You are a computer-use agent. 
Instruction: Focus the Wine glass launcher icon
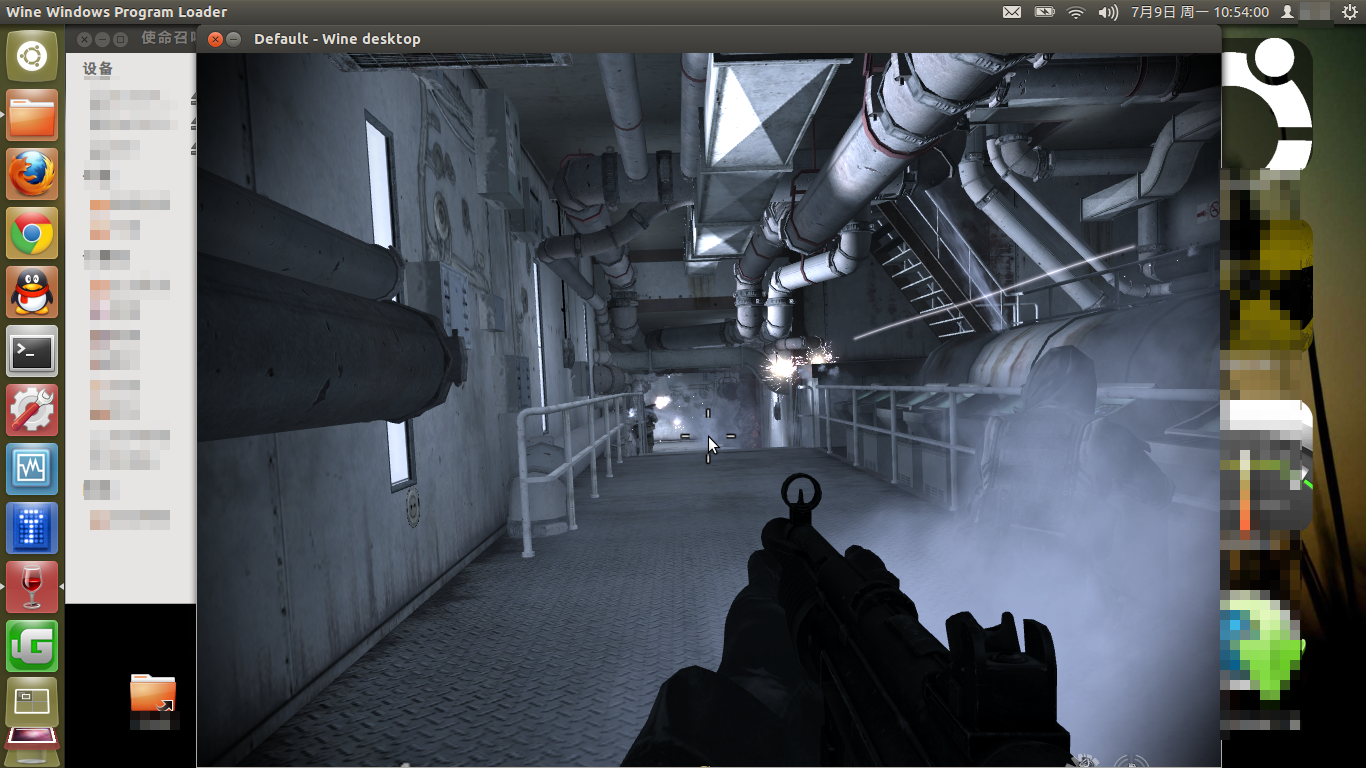tap(32, 587)
